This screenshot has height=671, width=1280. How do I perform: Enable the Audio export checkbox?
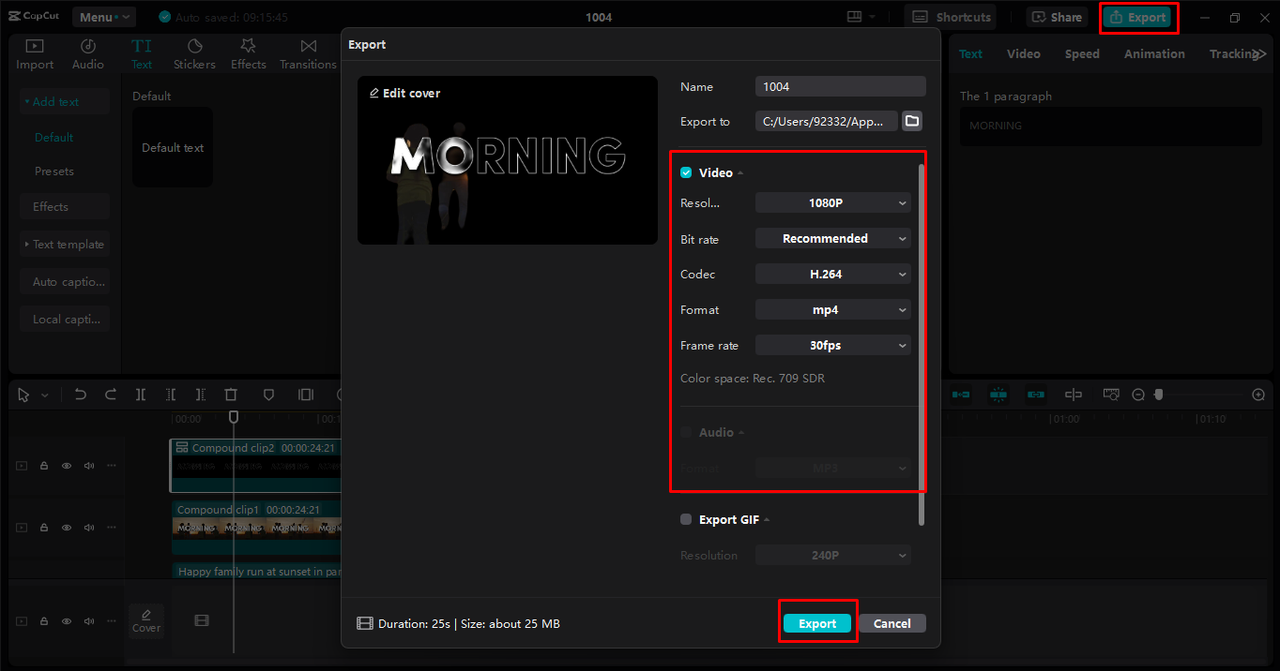(x=686, y=432)
